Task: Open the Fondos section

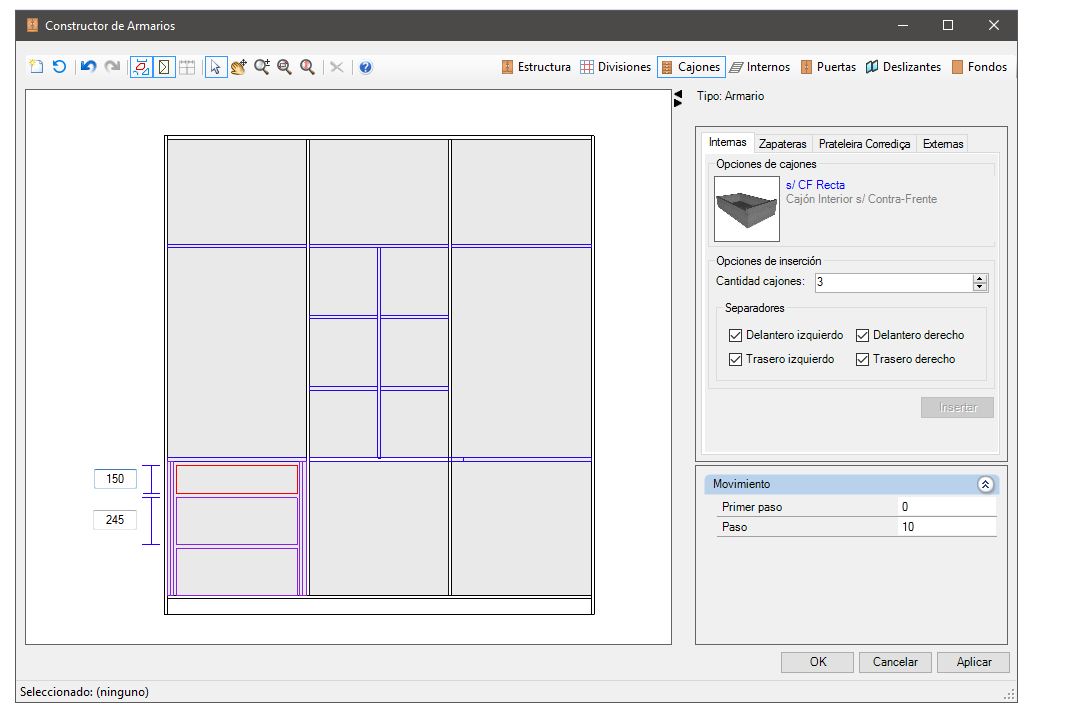Action: coord(979,67)
